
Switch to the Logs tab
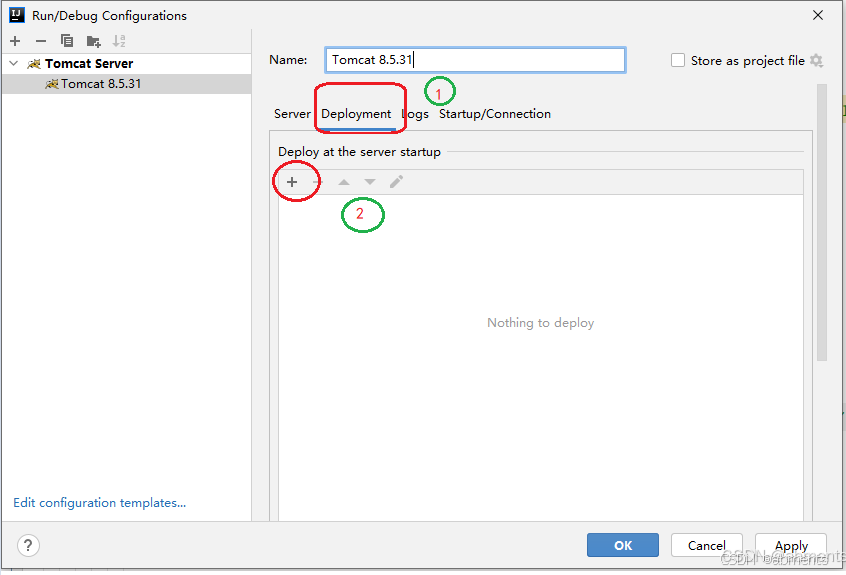pos(415,114)
